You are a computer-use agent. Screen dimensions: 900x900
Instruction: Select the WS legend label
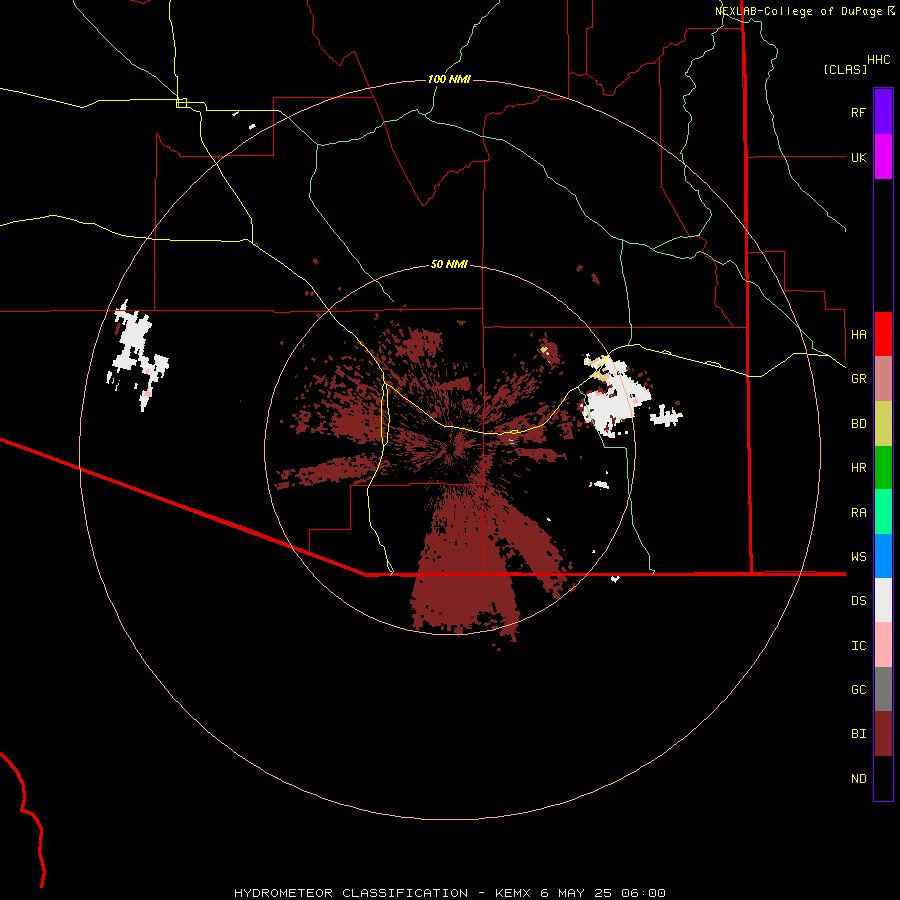pos(858,557)
